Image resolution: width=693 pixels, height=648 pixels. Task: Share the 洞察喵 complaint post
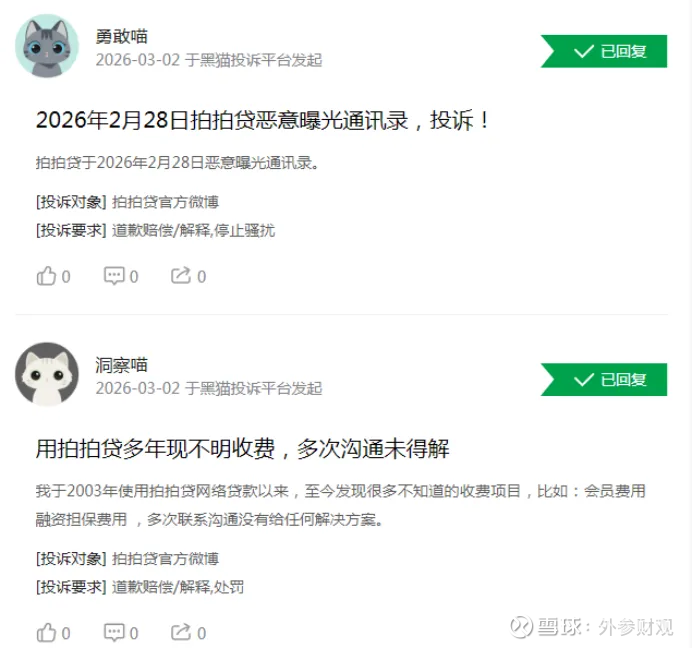tap(188, 633)
